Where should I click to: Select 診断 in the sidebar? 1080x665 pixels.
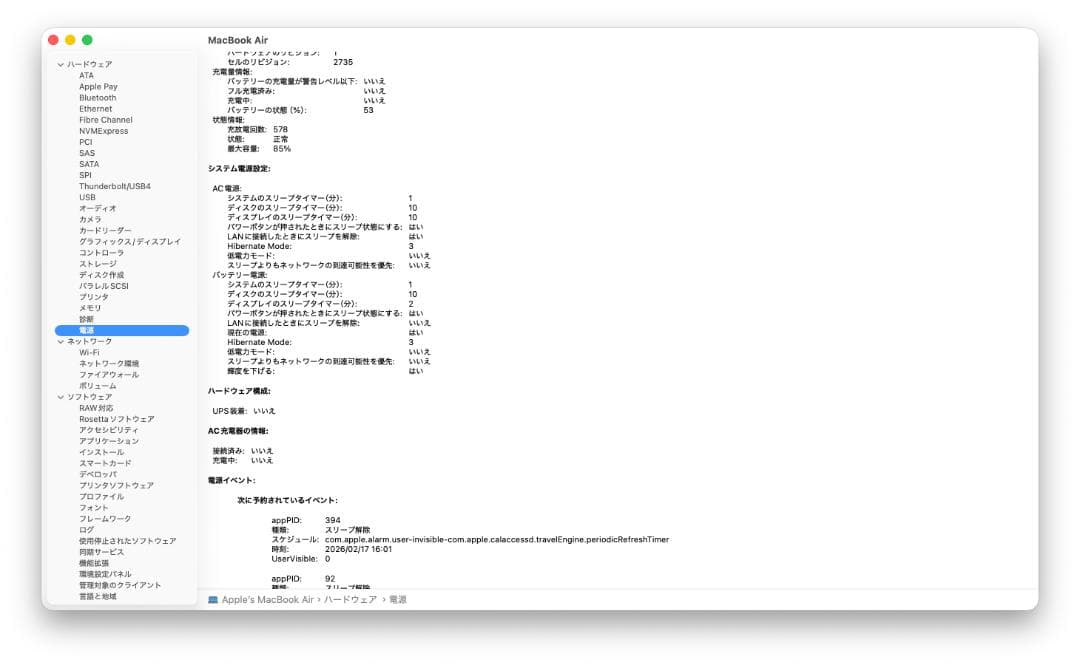[x=86, y=319]
